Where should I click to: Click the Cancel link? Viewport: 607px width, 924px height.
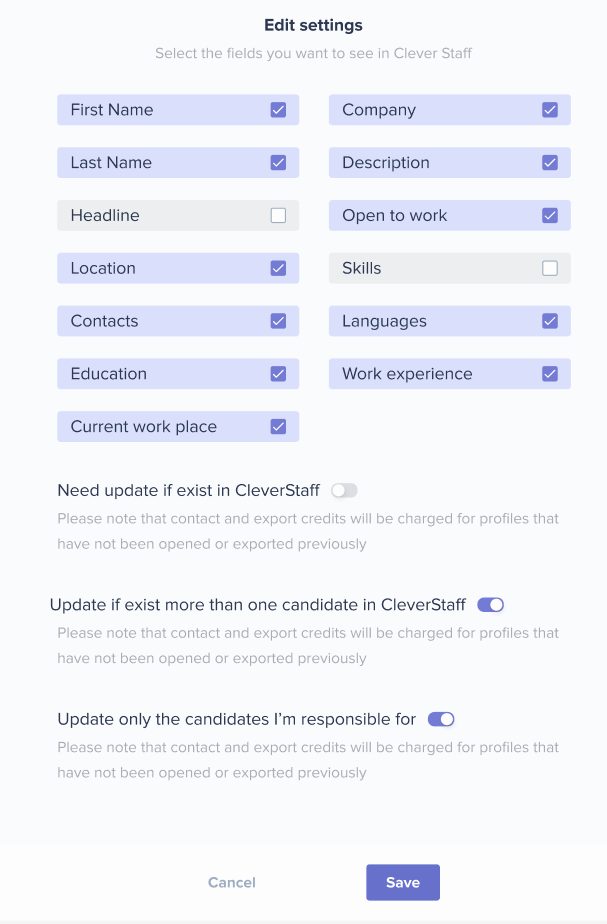click(232, 883)
